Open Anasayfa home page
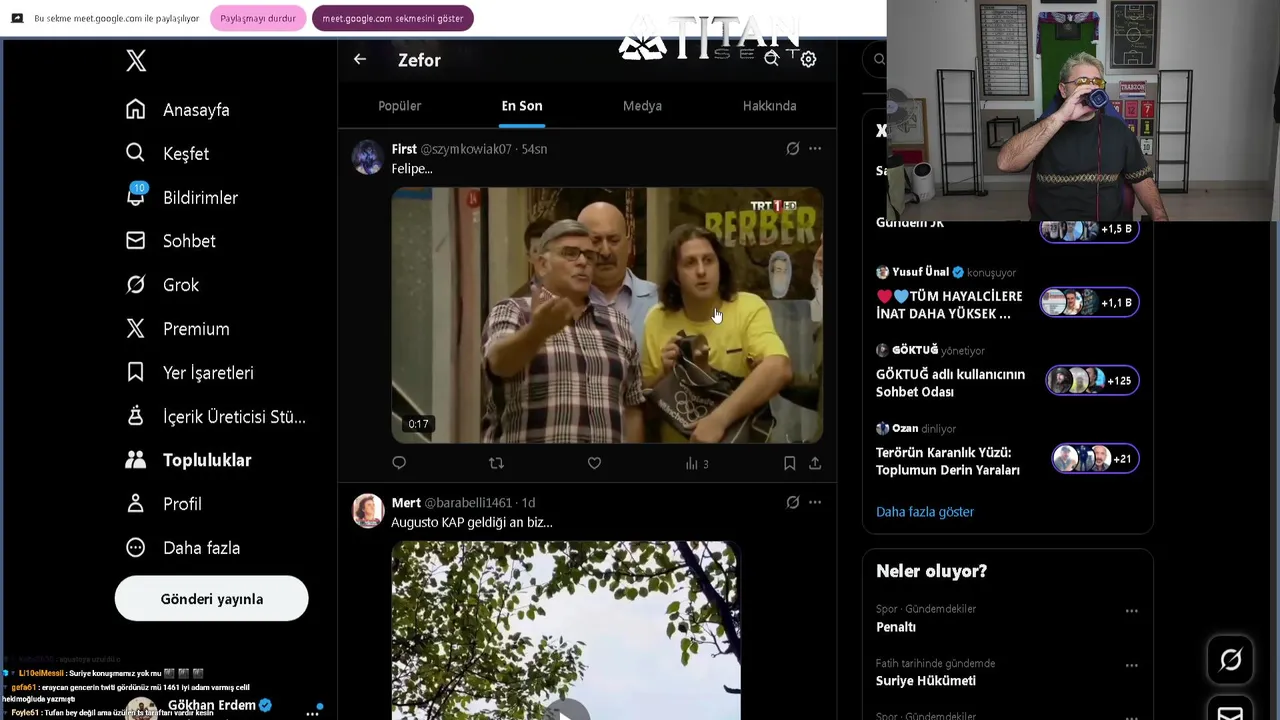This screenshot has height=720, width=1280. pyautogui.click(x=178, y=110)
